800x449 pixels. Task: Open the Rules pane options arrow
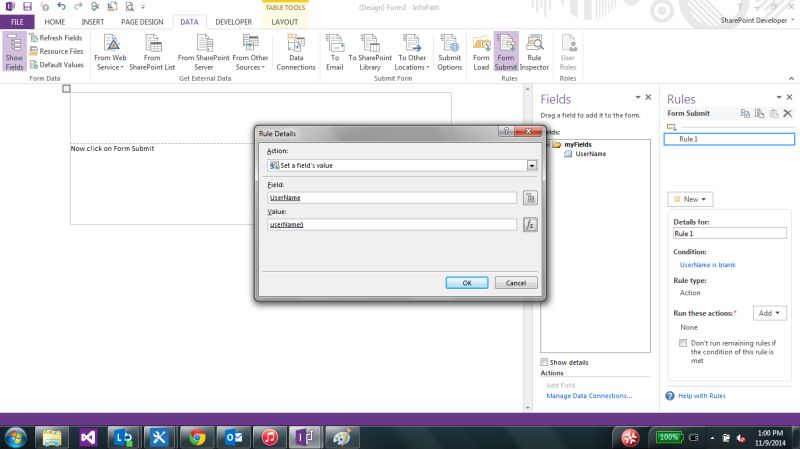[779, 97]
